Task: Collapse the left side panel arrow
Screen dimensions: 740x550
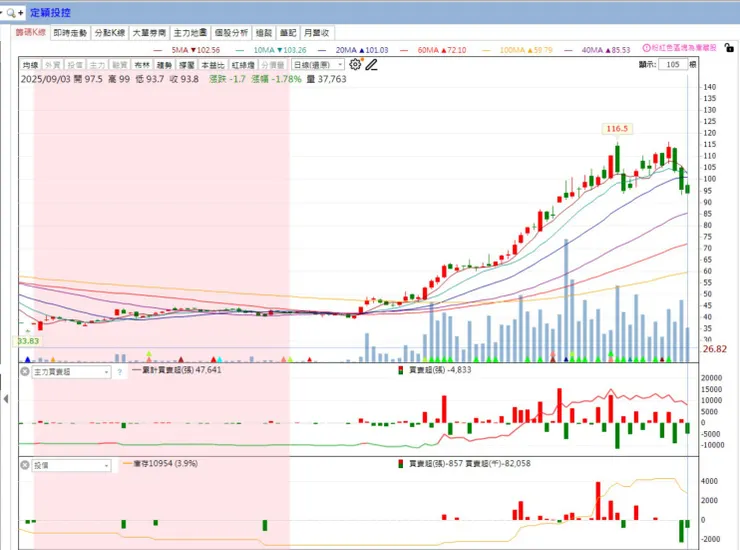Action: [5, 399]
